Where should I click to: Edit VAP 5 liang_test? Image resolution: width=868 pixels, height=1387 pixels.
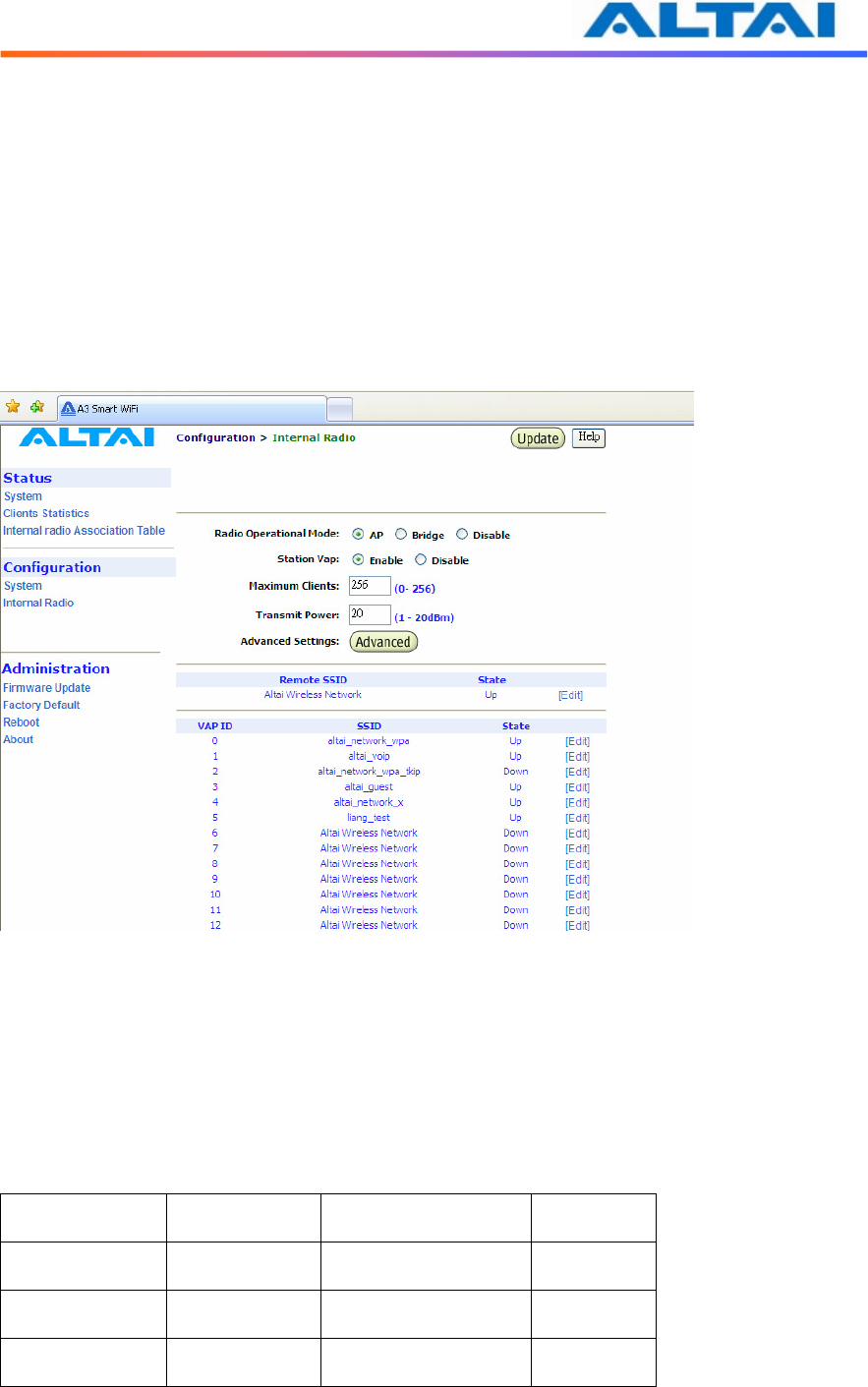[577, 818]
